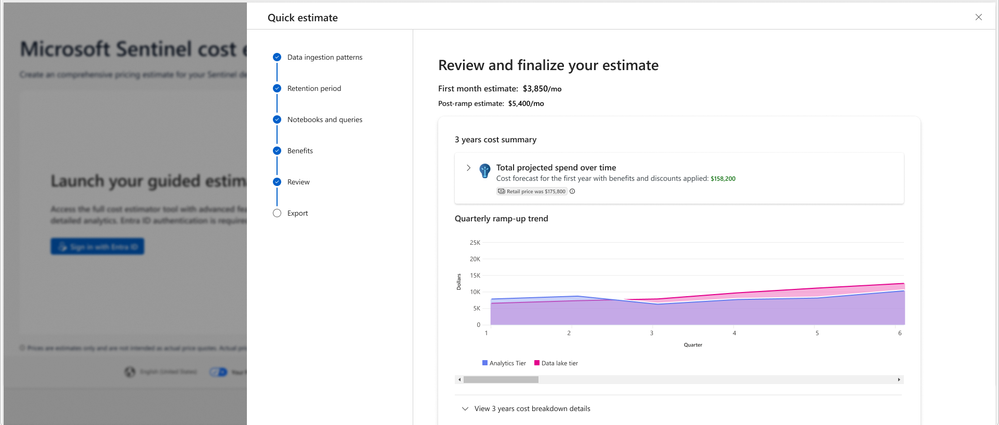Toggle the switch in the page footer

click(x=218, y=372)
